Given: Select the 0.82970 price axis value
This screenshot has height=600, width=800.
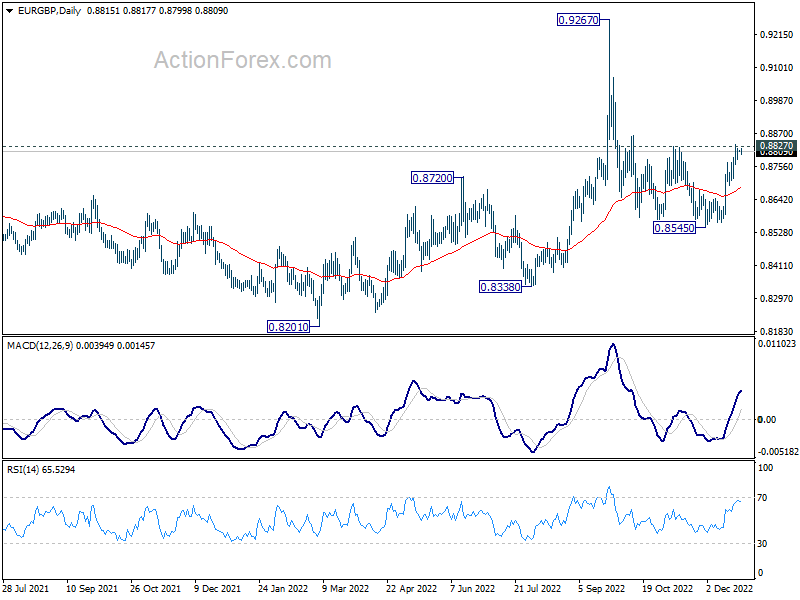Looking at the screenshot, I should tap(777, 298).
